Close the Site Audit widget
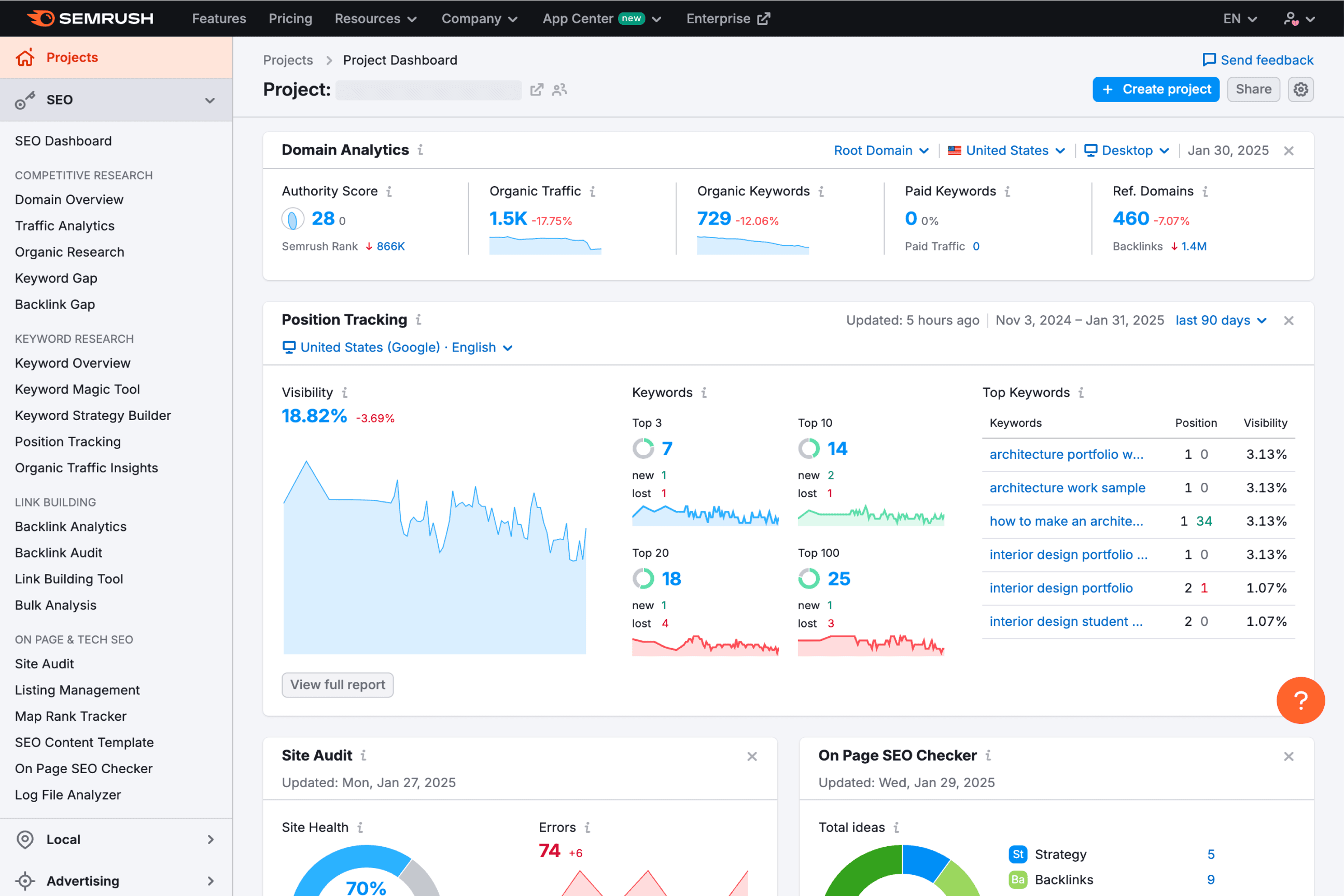This screenshot has height=896, width=1344. (752, 756)
